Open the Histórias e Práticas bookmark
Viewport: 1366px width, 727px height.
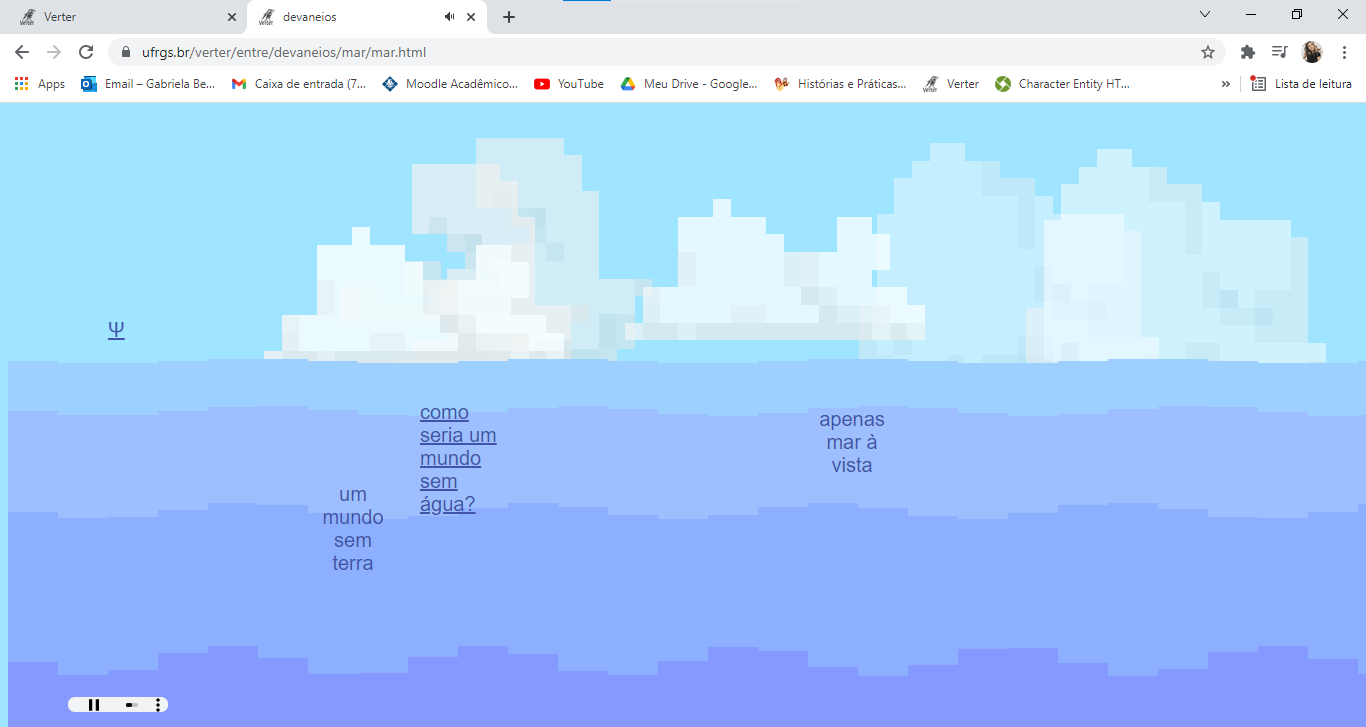(x=841, y=84)
